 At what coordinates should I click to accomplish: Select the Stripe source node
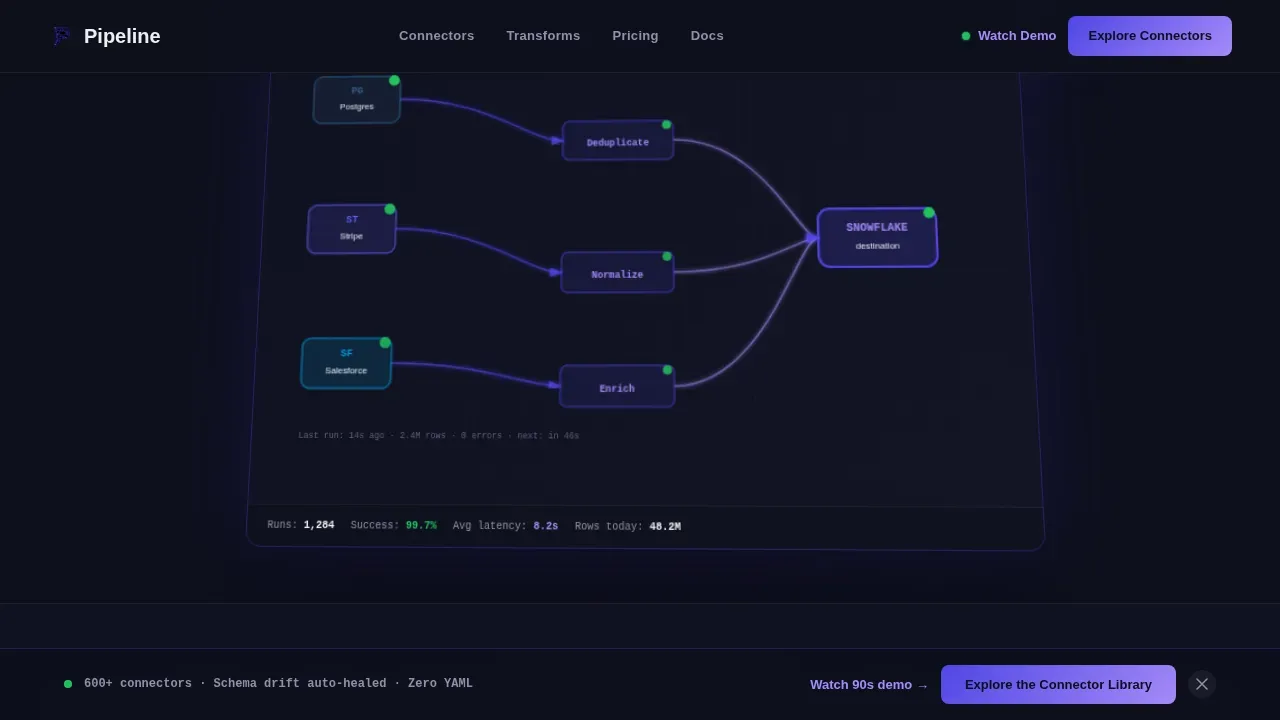(352, 229)
